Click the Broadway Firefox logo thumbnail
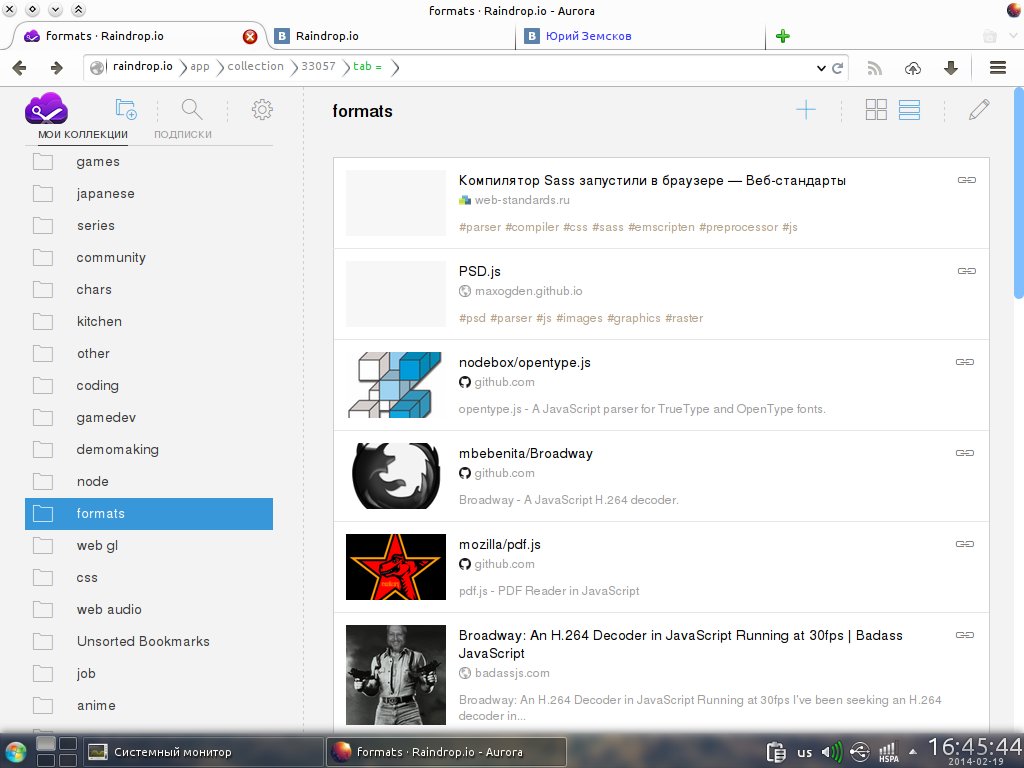The width and height of the screenshot is (1024, 768). pyautogui.click(x=396, y=476)
